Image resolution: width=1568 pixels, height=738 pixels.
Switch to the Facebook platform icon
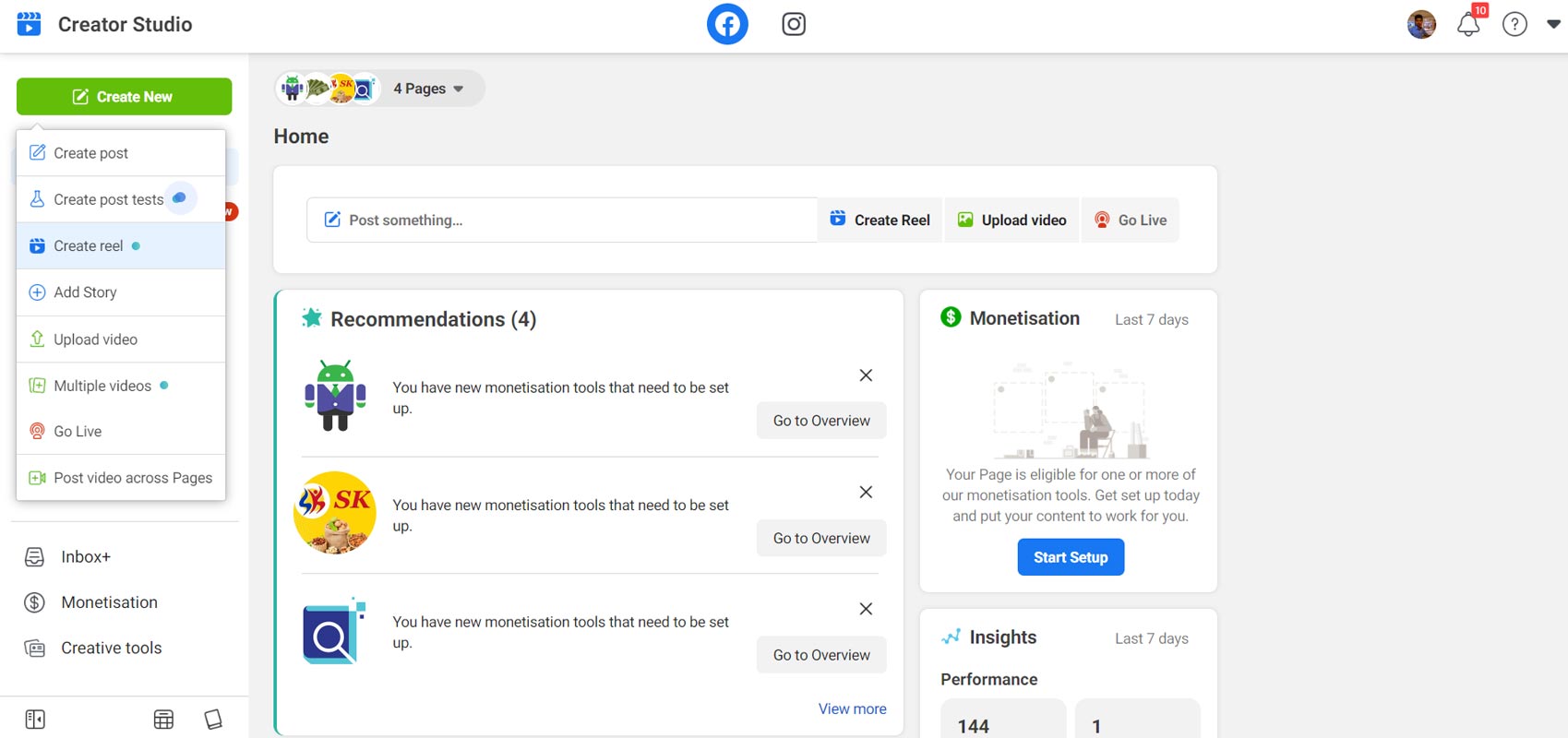coord(727,24)
